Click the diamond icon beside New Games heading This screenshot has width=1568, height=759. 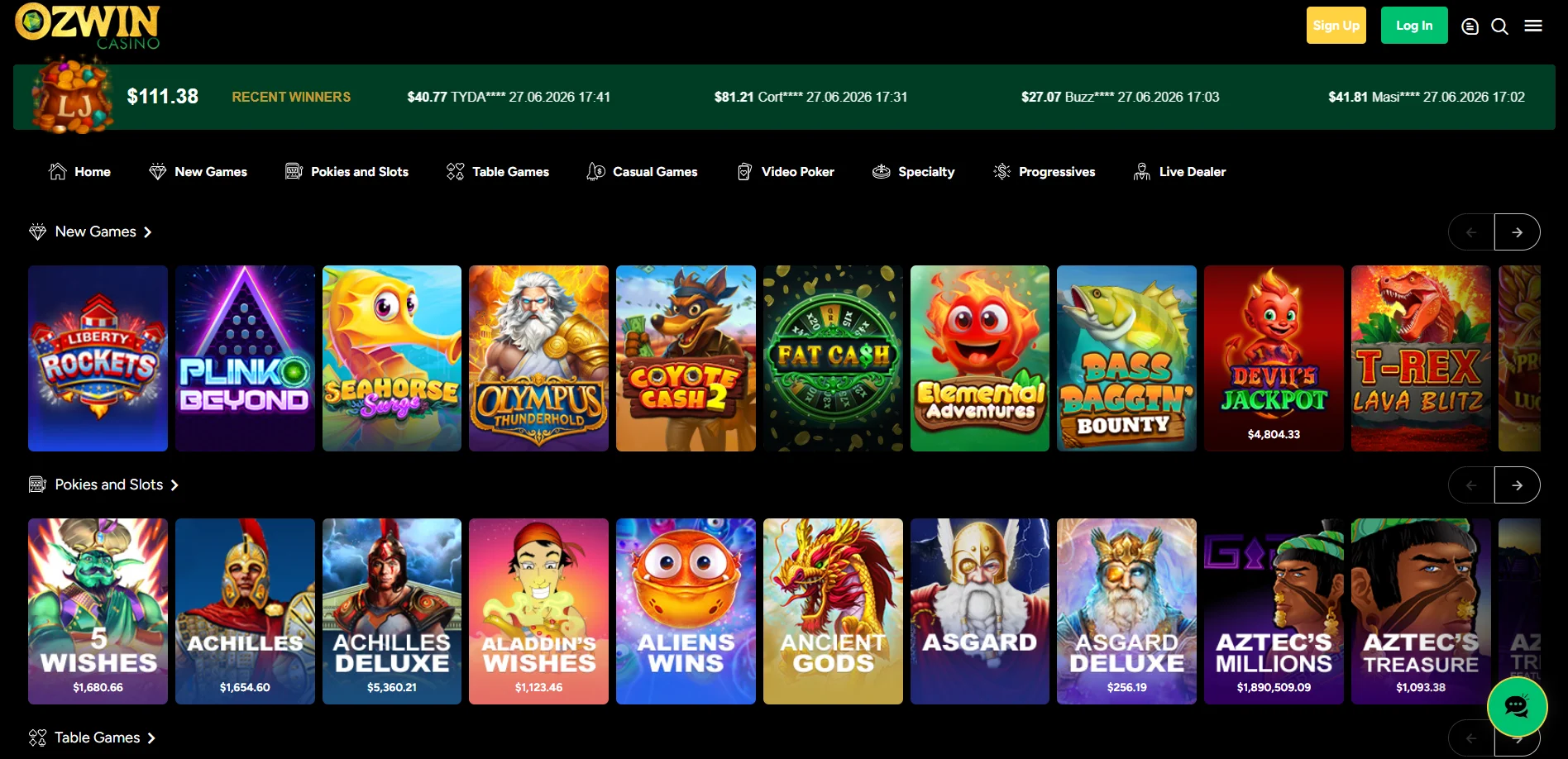(37, 232)
